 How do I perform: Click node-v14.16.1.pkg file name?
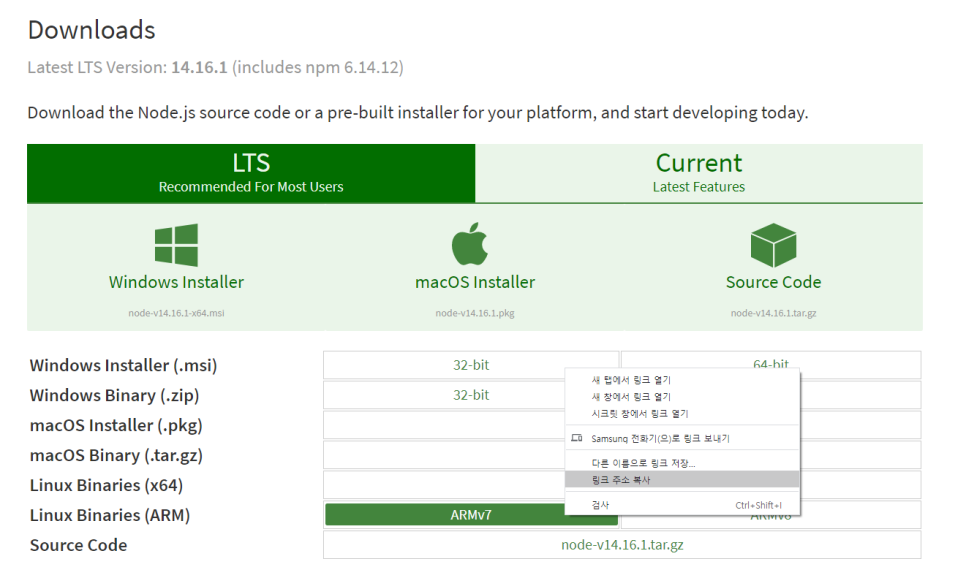[475, 313]
